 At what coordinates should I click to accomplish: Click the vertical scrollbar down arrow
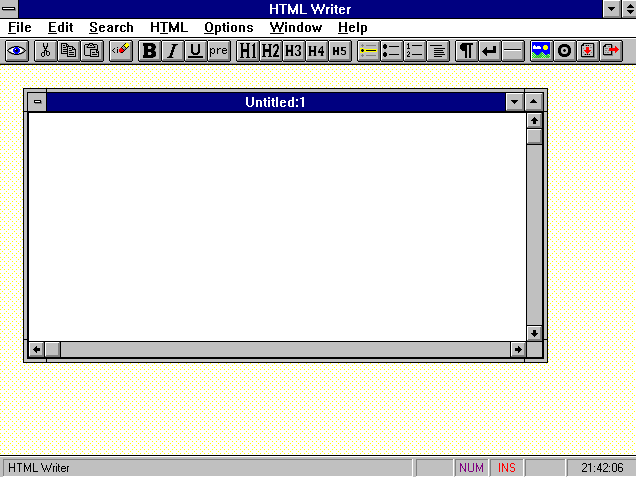534,333
